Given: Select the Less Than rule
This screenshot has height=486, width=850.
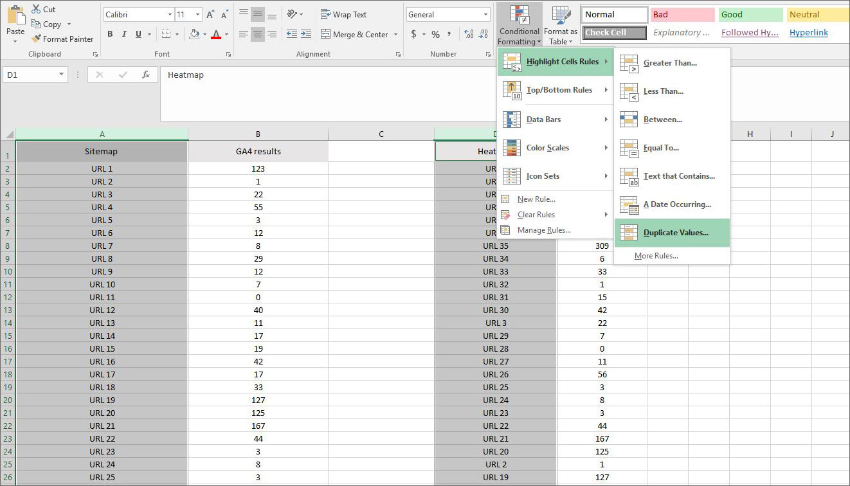Looking at the screenshot, I should (672, 91).
